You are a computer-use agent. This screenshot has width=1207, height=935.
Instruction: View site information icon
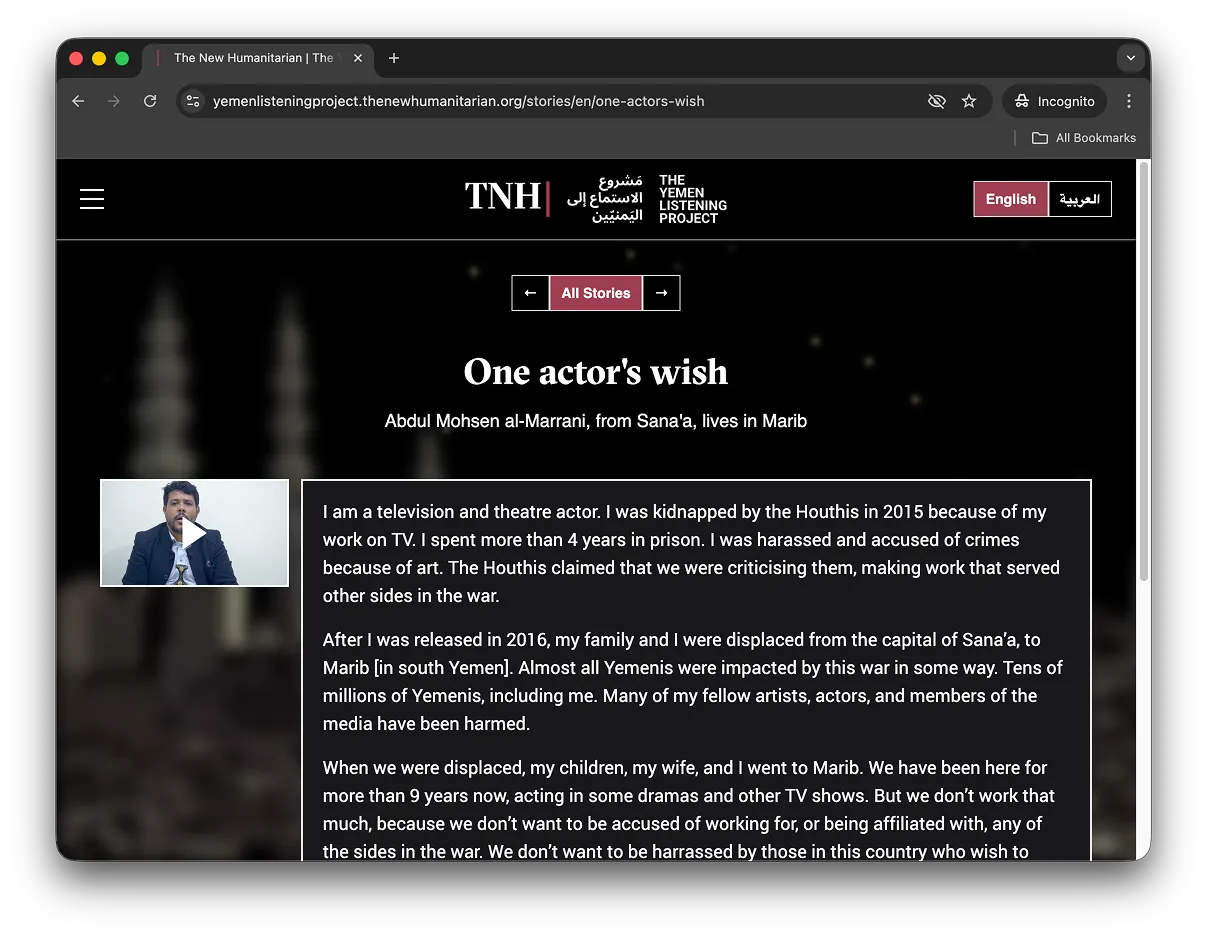(x=194, y=101)
